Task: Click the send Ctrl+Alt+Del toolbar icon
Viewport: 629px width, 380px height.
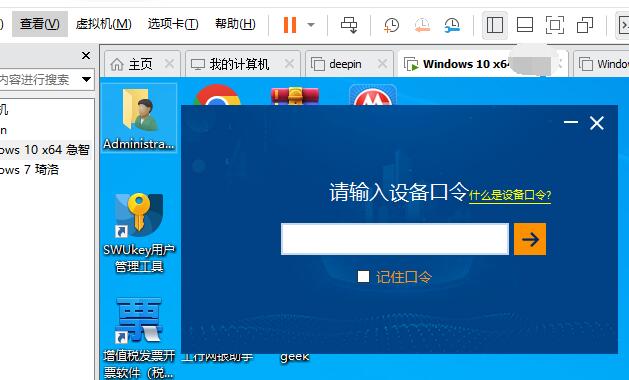Action: click(x=349, y=25)
